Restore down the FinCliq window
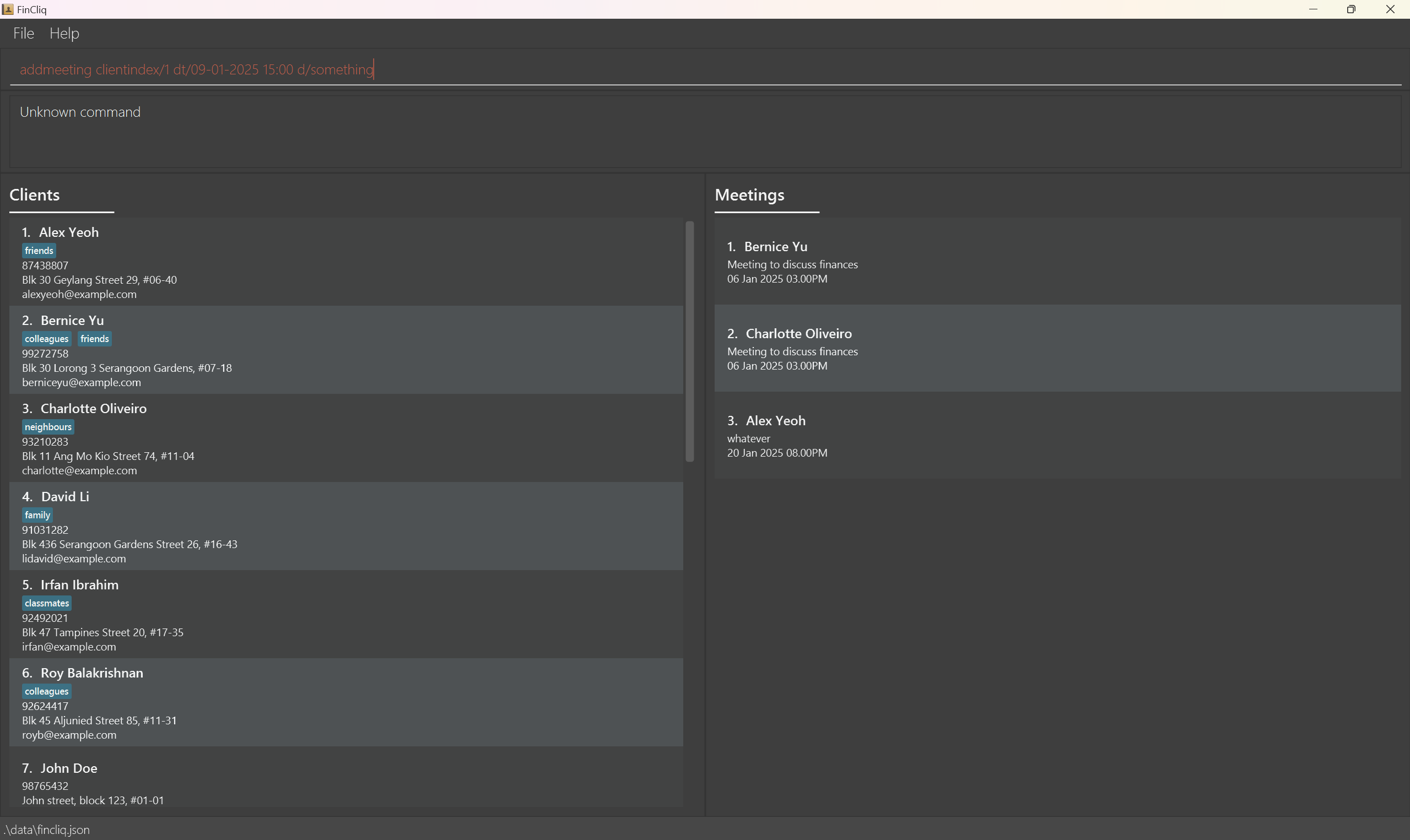 tap(1351, 9)
